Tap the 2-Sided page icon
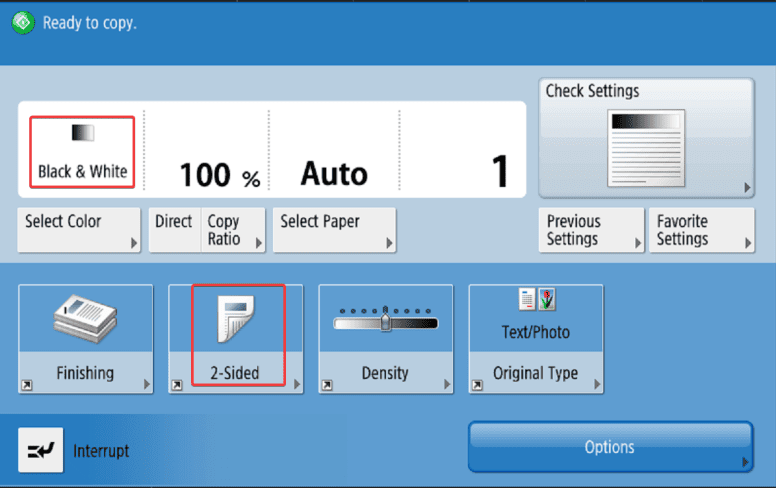The height and width of the screenshot is (488, 776). tap(235, 320)
